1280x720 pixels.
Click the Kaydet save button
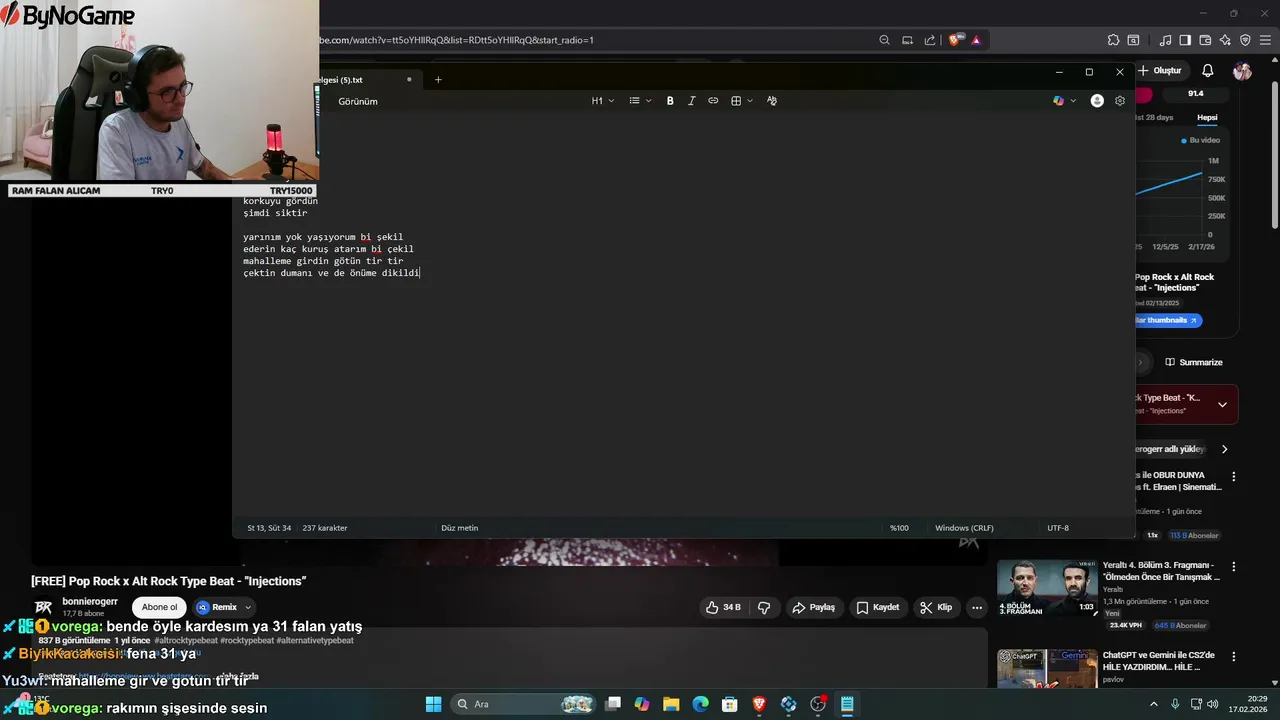point(877,607)
